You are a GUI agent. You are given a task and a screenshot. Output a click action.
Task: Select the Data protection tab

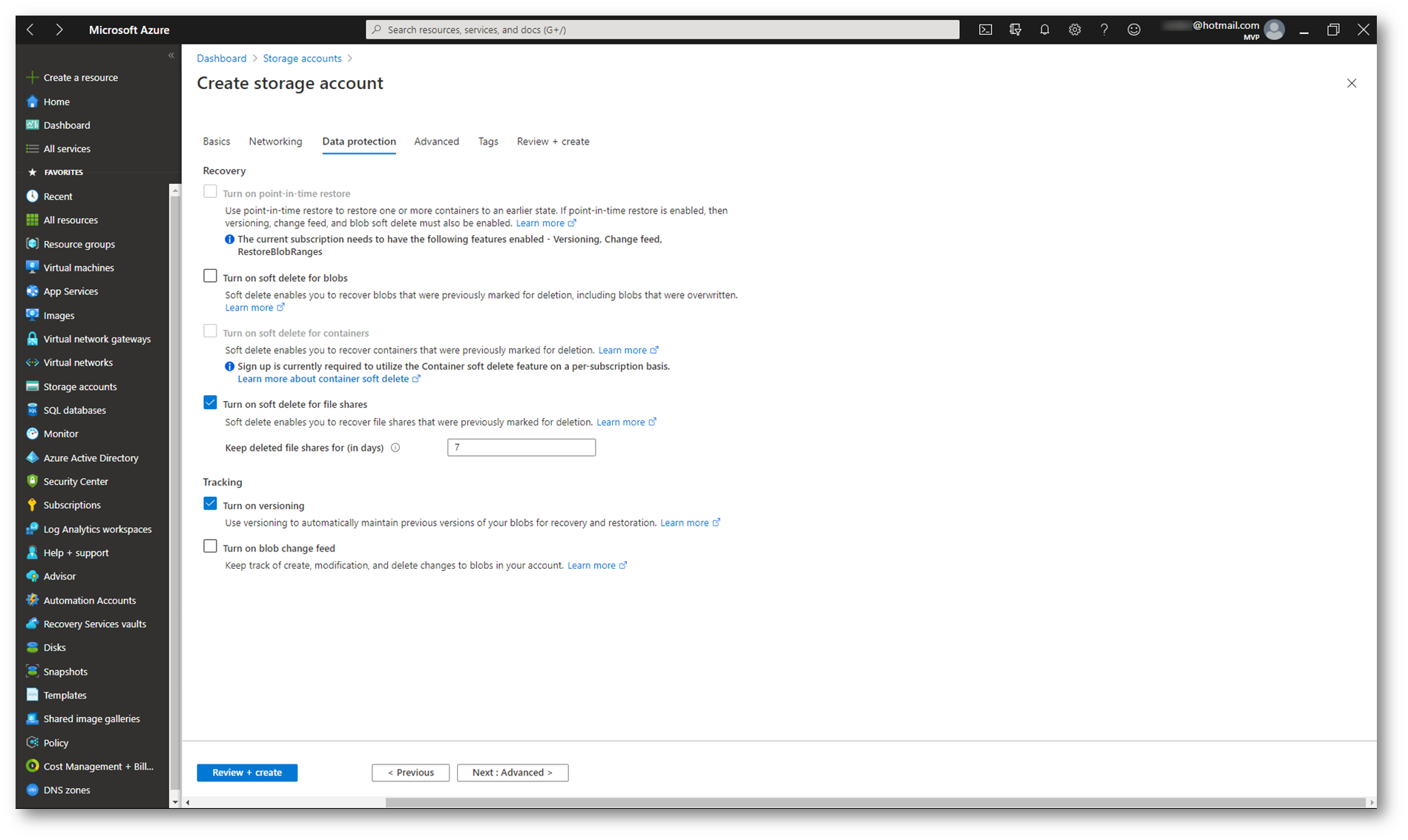pos(359,141)
